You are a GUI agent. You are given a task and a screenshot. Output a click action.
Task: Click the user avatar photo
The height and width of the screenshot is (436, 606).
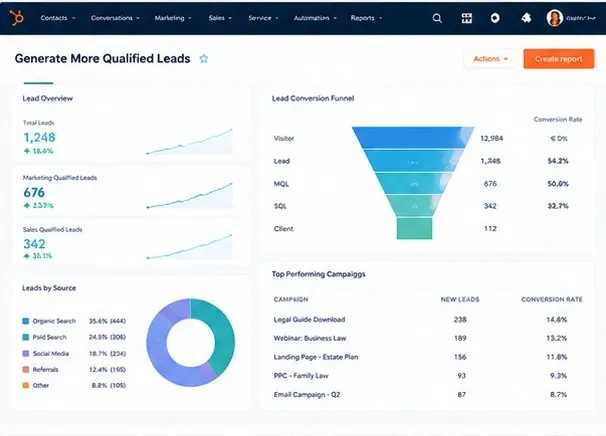554,18
